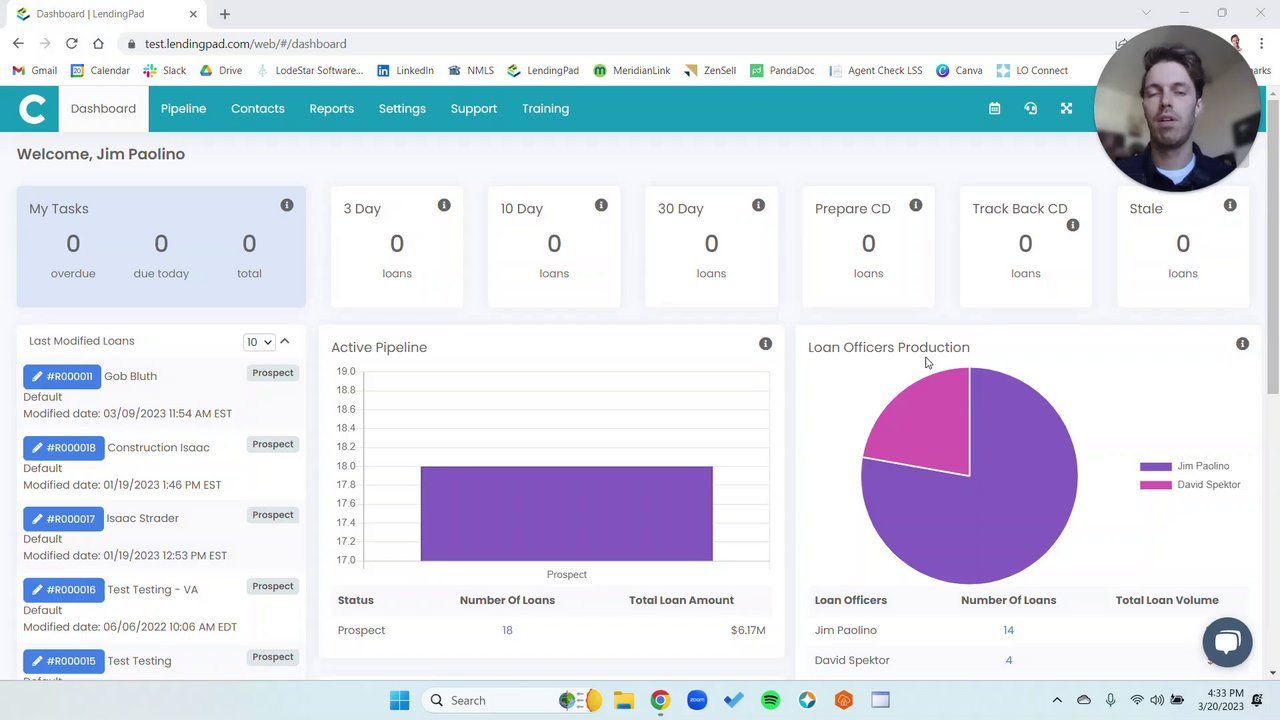Open the chat bubble widget

[1227, 642]
